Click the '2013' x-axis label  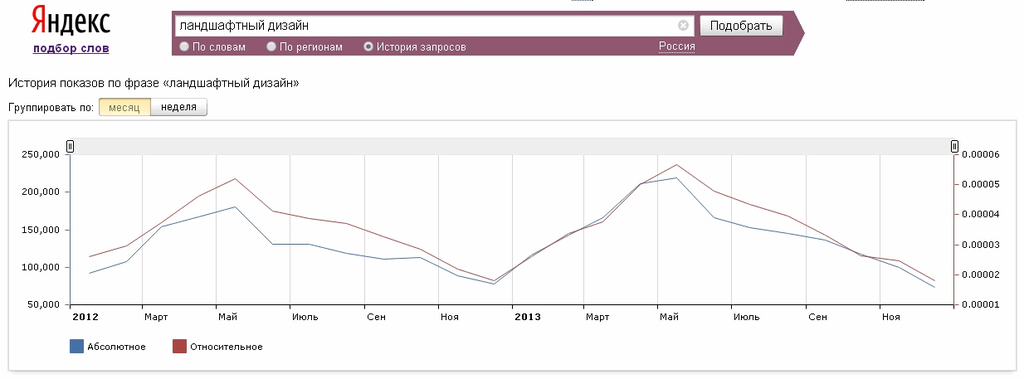(528, 317)
